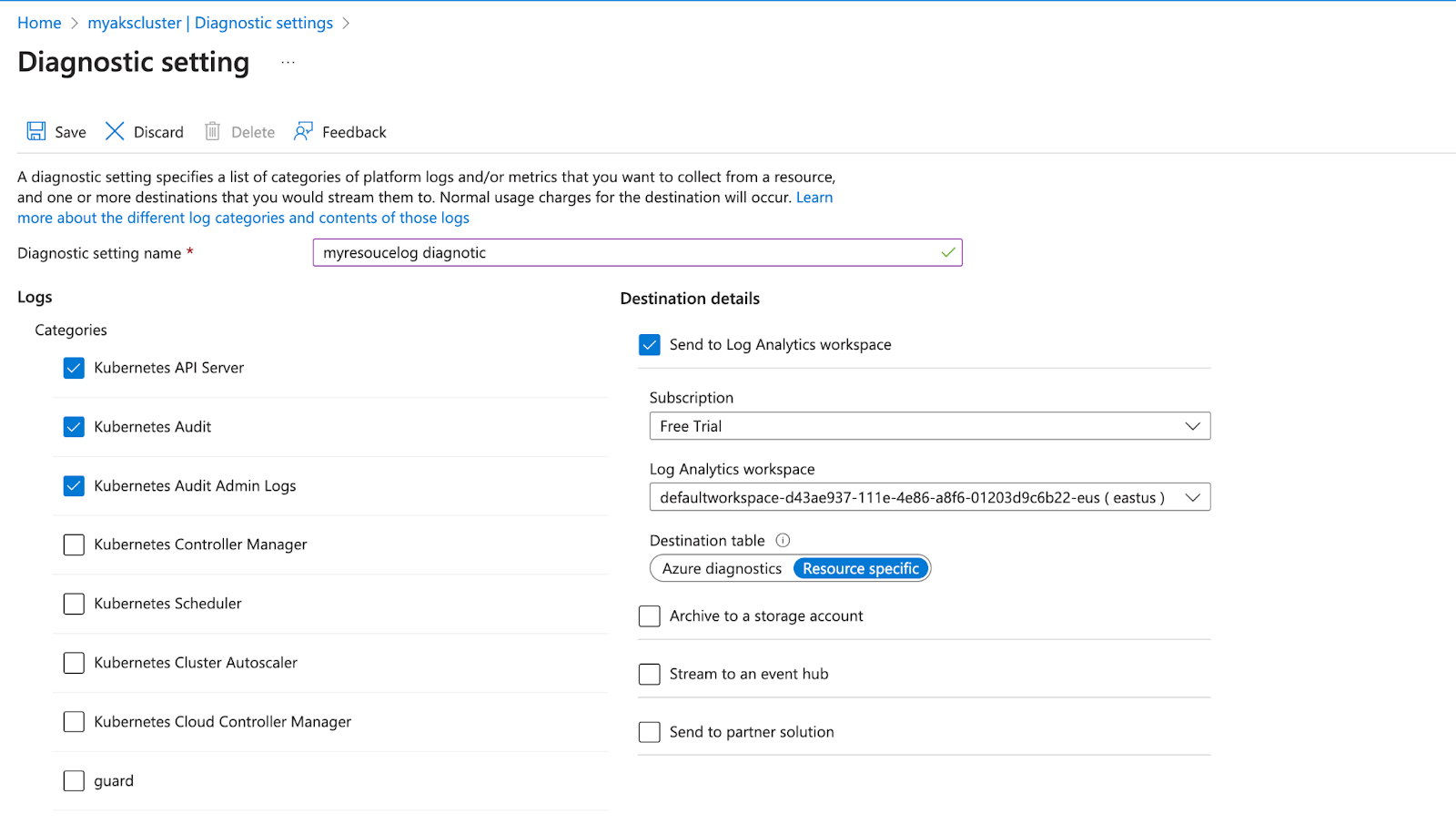Enable Stream to an event hub
The image size is (1456, 824).
pyautogui.click(x=650, y=675)
